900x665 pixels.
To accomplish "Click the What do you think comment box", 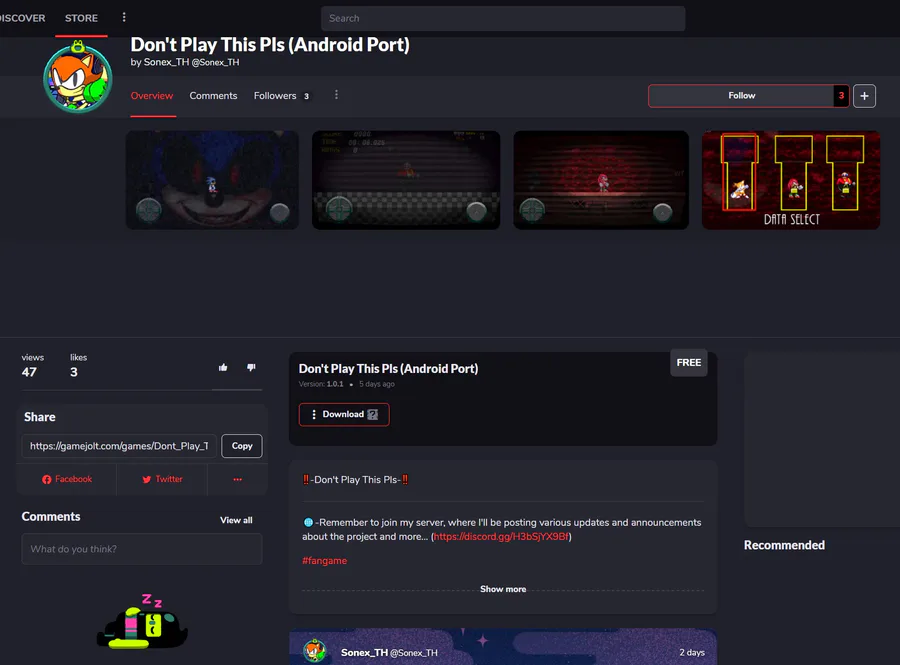I will tap(142, 549).
